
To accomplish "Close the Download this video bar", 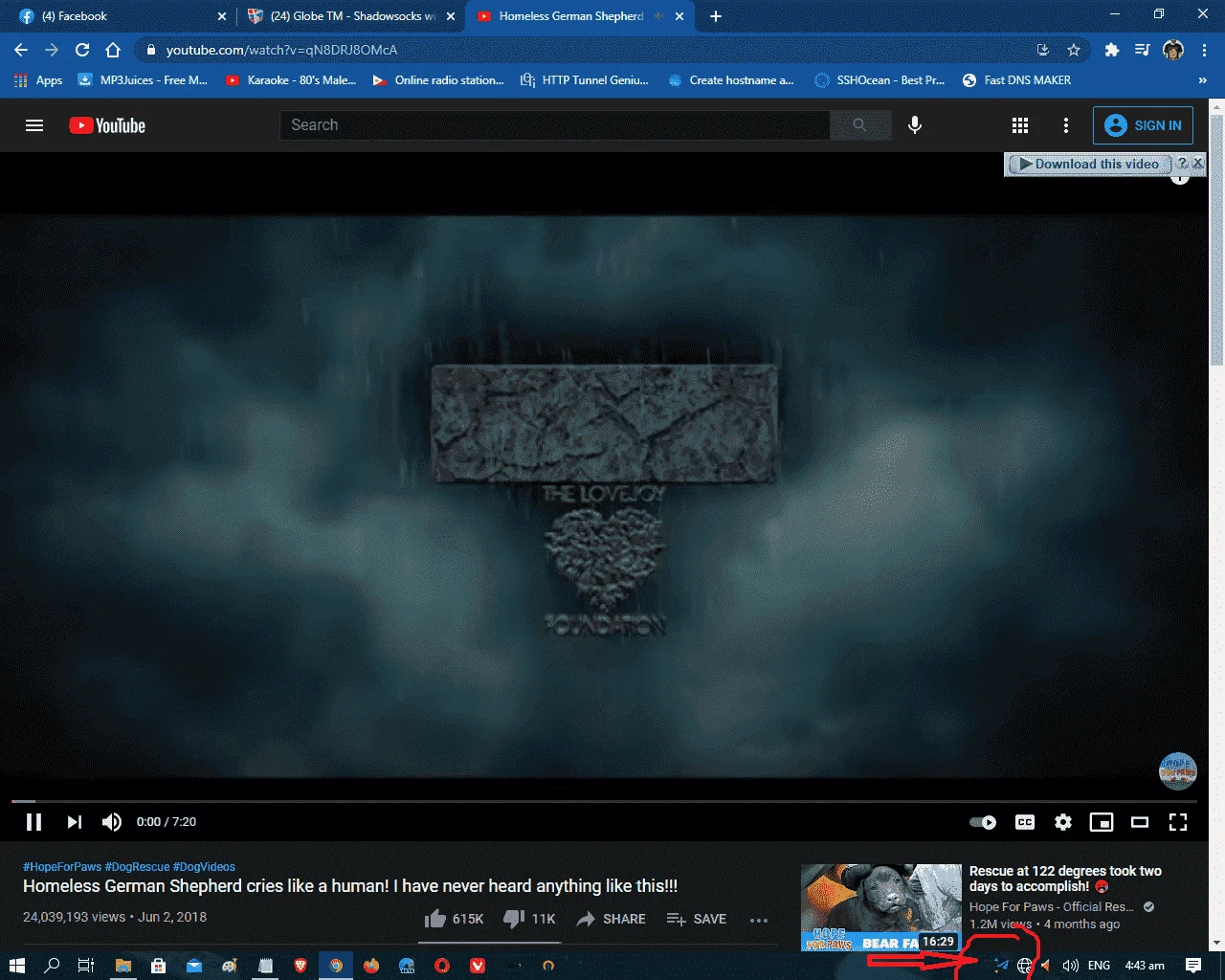I will point(1197,164).
